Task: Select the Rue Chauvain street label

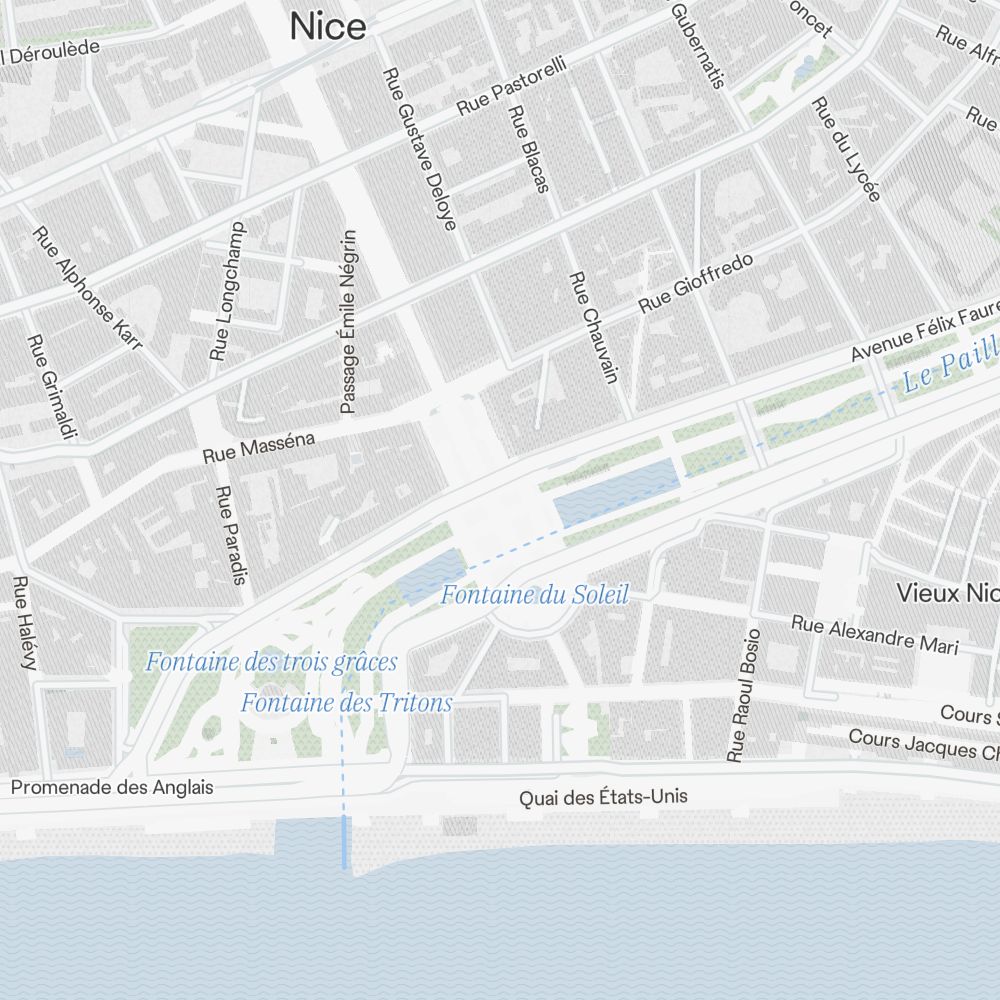Action: [594, 328]
